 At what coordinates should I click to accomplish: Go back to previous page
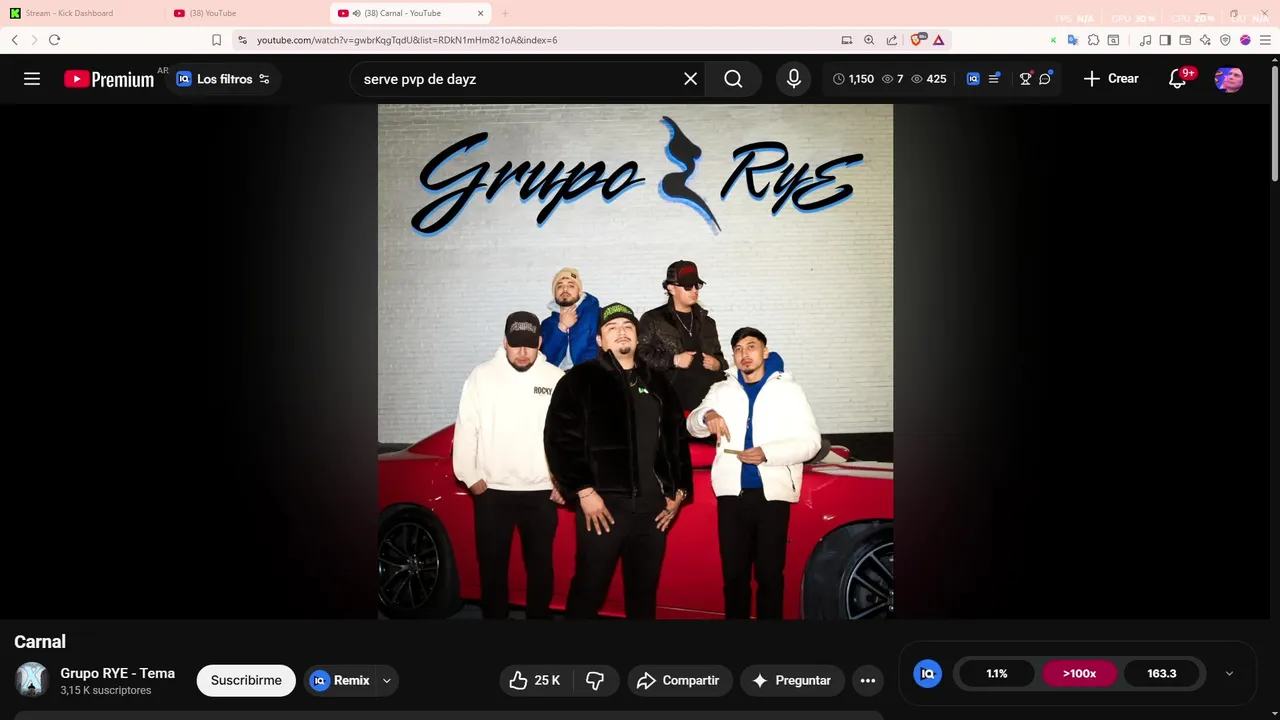[x=14, y=40]
